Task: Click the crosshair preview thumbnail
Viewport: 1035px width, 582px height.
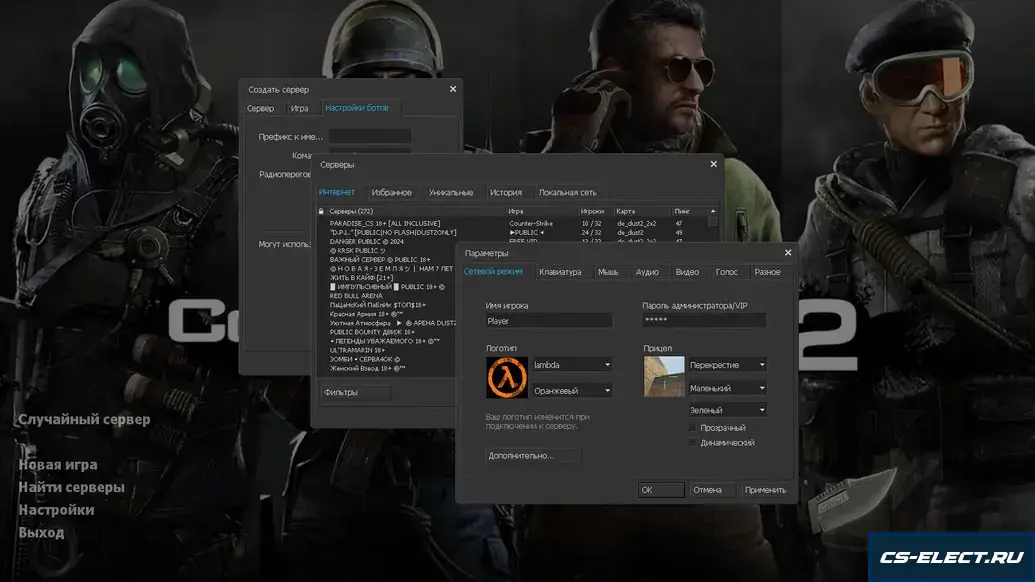Action: coord(664,376)
